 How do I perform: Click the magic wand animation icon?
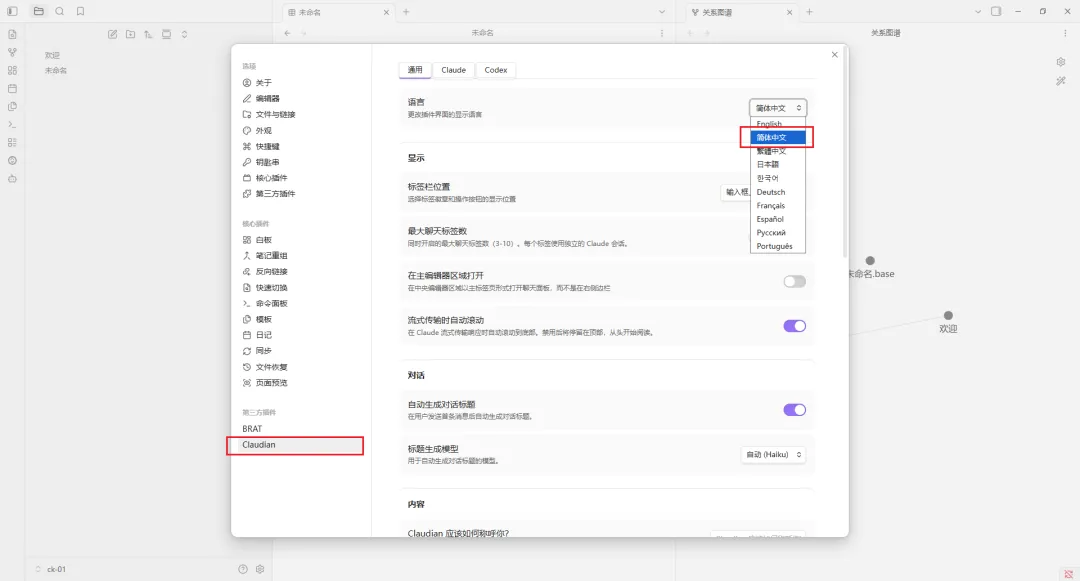coord(1061,81)
